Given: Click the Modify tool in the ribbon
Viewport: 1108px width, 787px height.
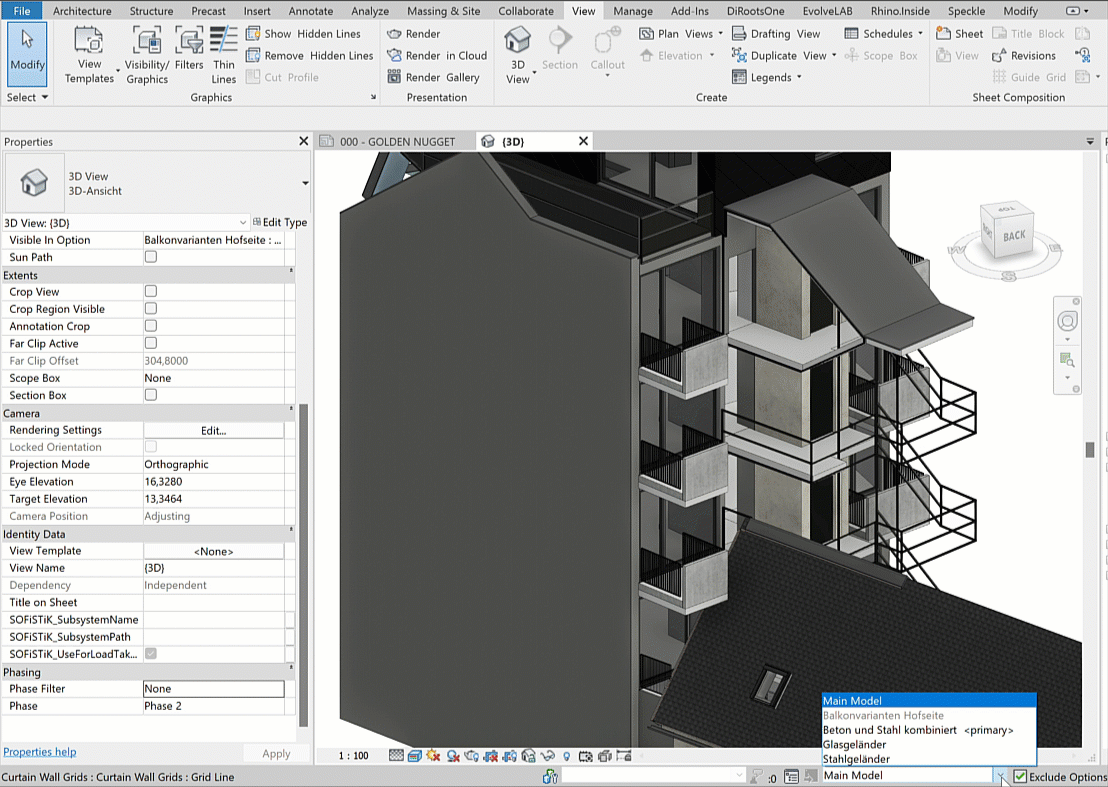Looking at the screenshot, I should (27, 50).
